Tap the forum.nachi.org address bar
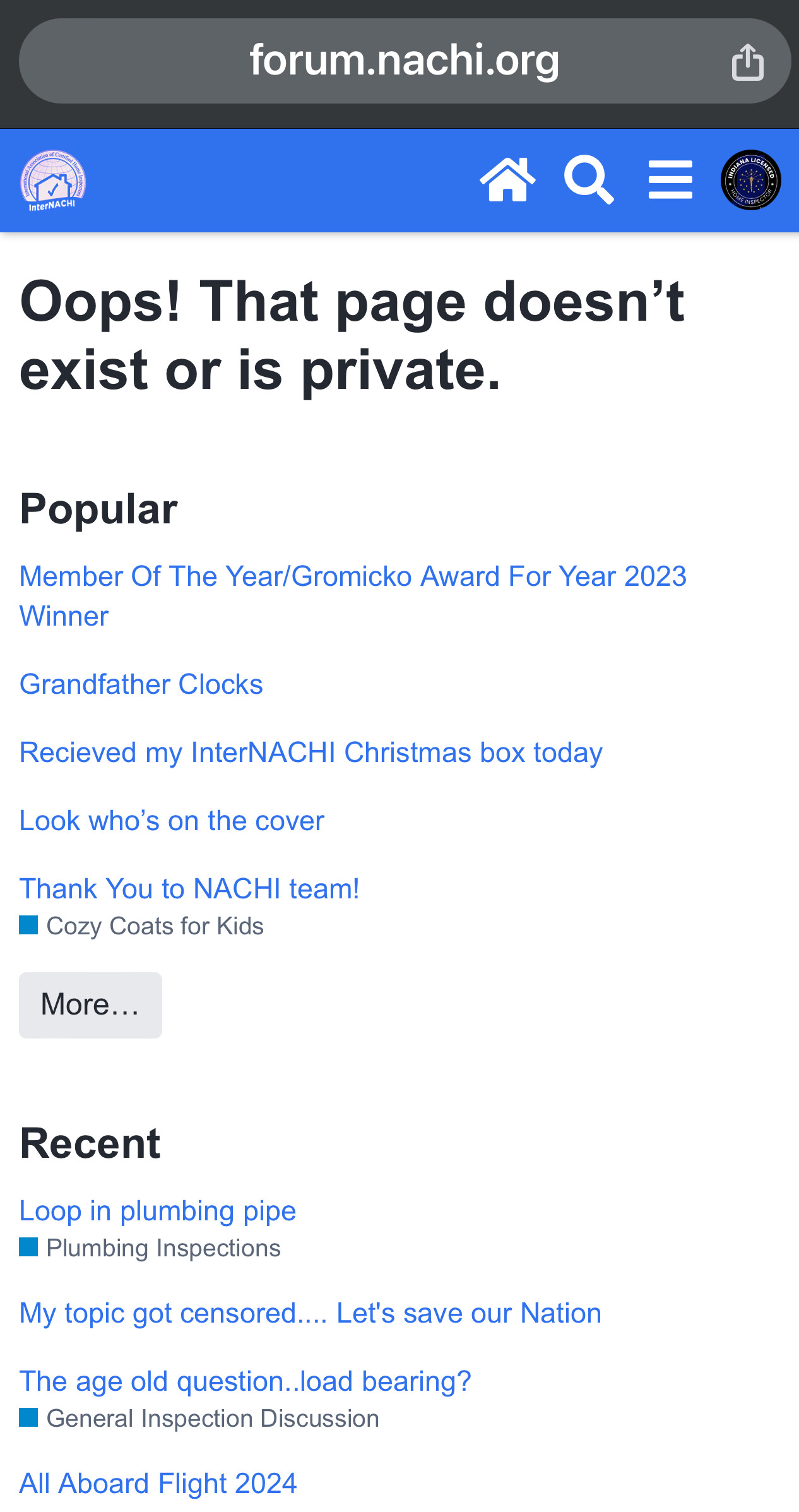 [404, 61]
